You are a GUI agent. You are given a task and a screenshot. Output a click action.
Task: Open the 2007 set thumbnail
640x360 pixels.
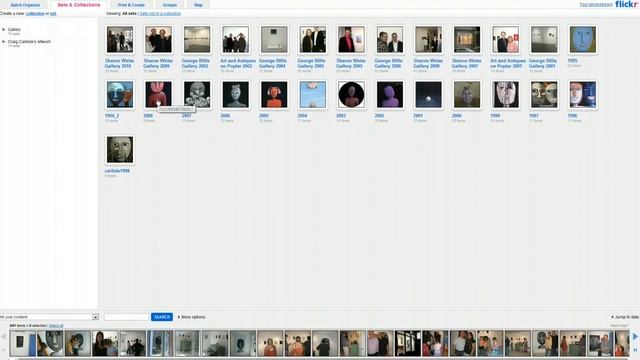197,95
